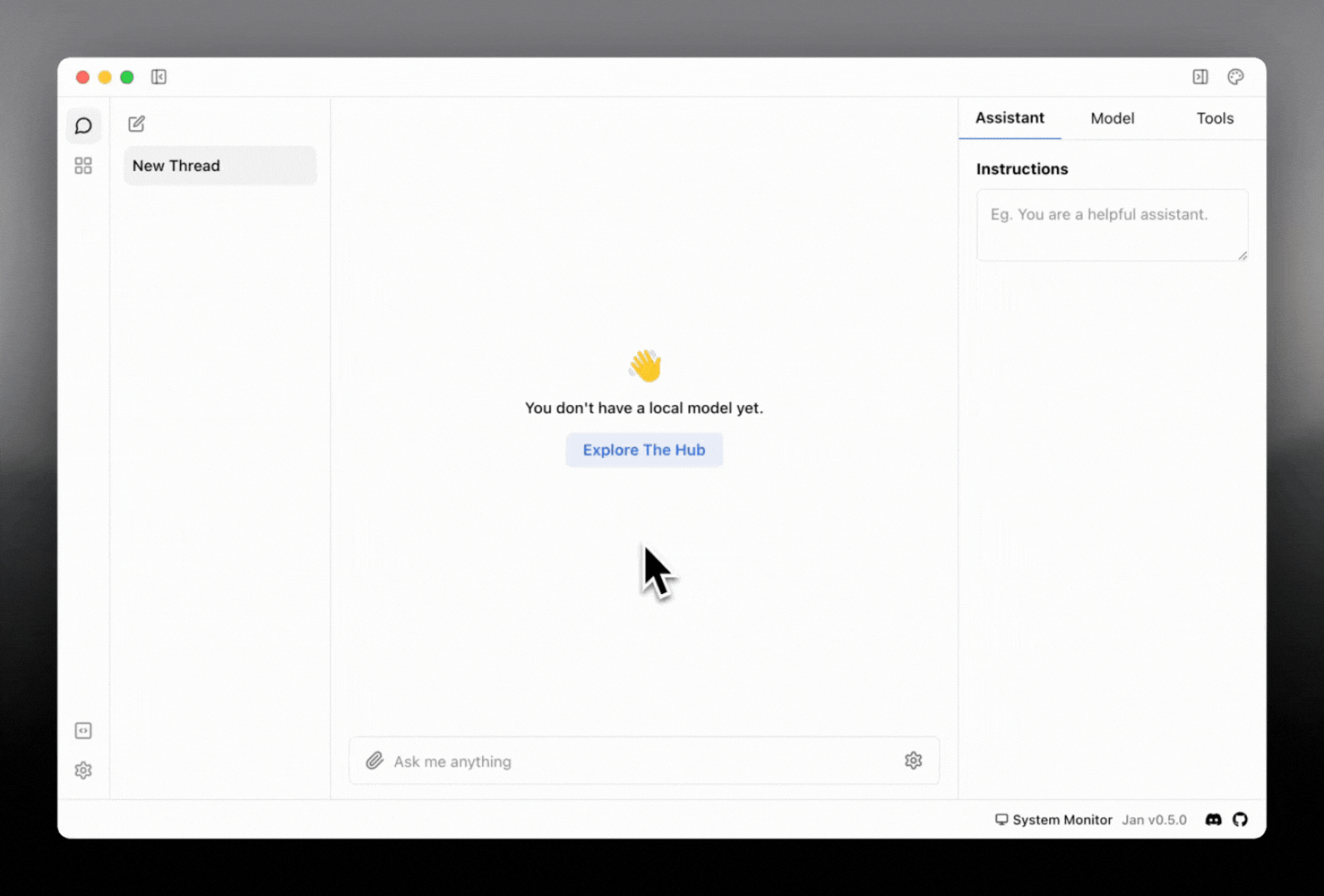Open the theme palette icon
Screen dimensions: 1324x896
pyautogui.click(x=1235, y=77)
